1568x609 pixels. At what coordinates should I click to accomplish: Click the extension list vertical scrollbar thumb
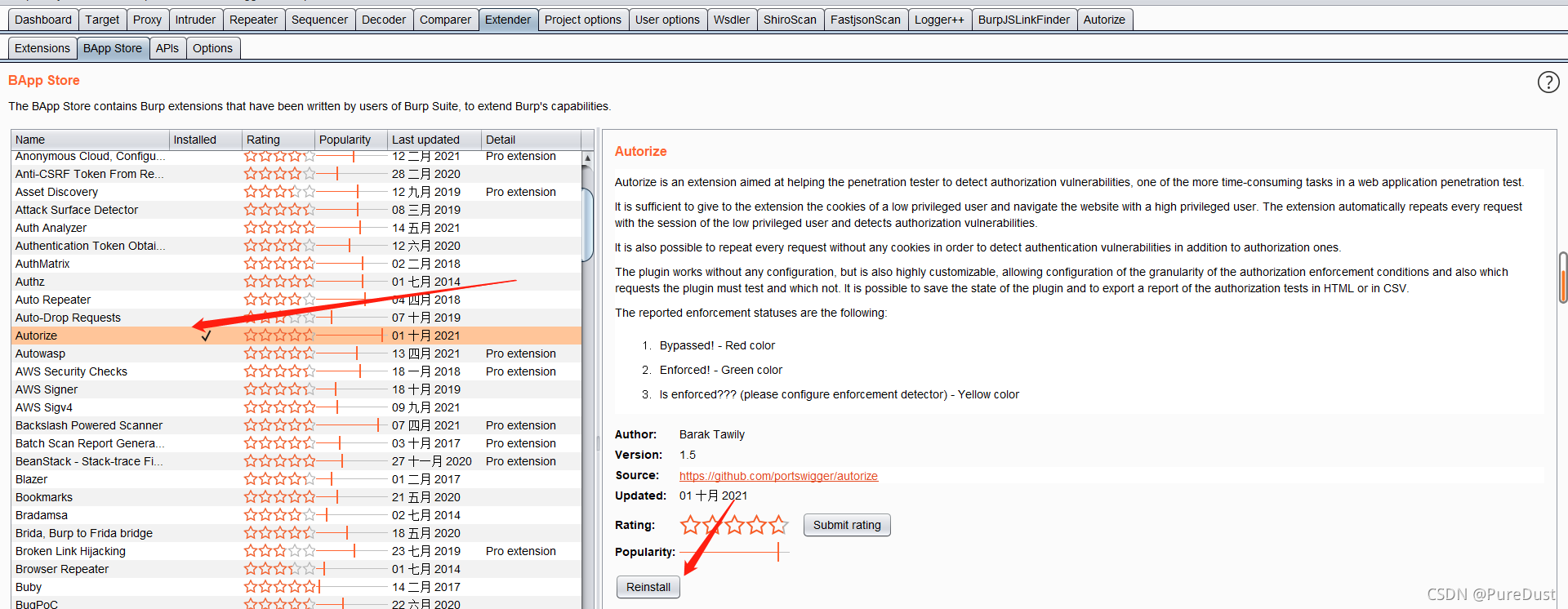(x=587, y=224)
